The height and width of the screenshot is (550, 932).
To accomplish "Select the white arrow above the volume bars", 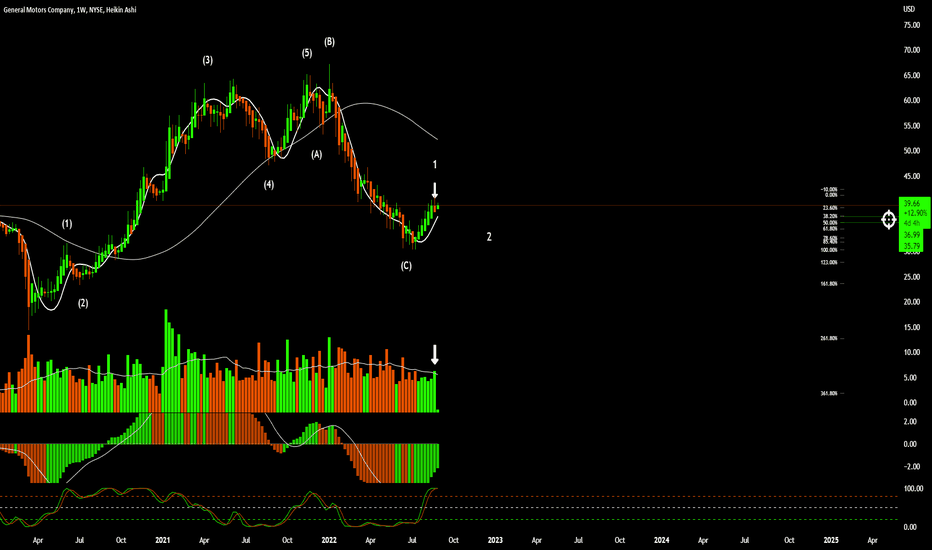I will tap(434, 354).
